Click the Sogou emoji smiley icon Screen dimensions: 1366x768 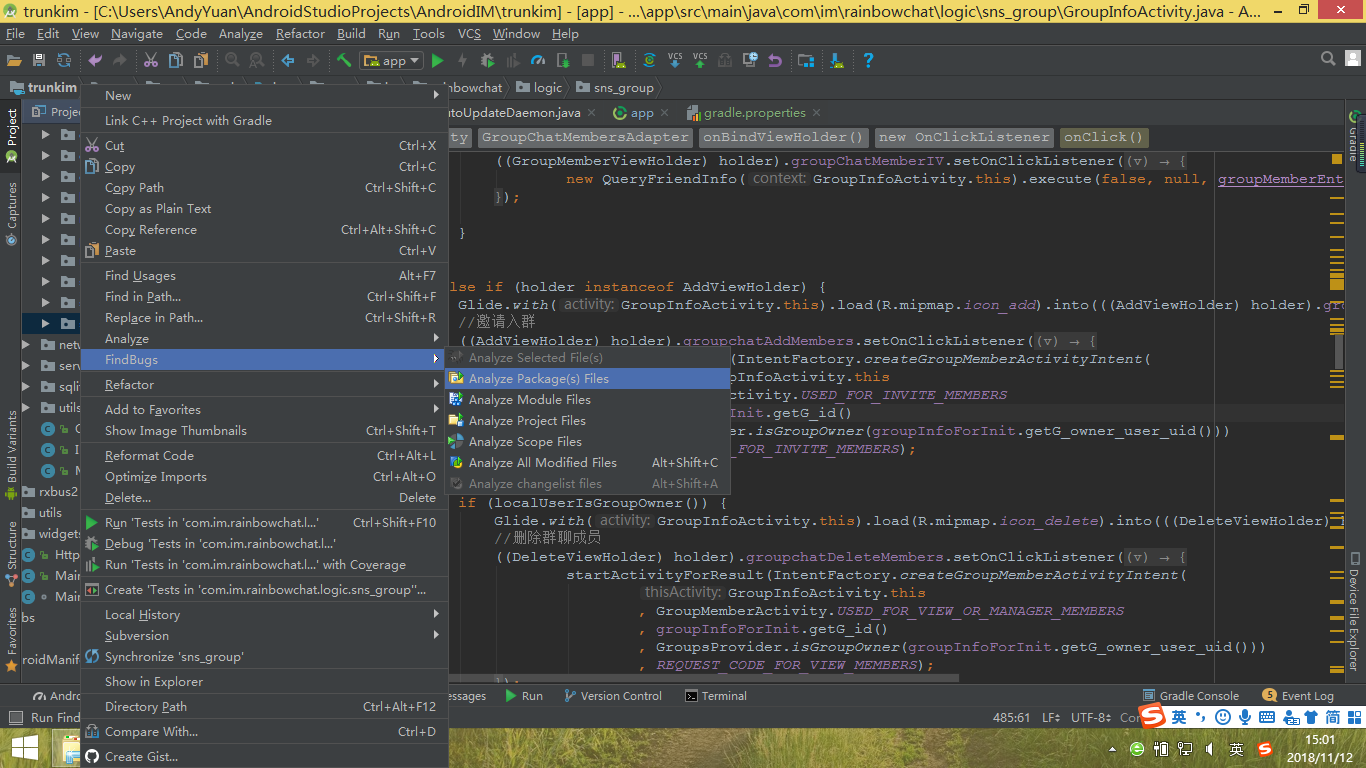click(1223, 717)
